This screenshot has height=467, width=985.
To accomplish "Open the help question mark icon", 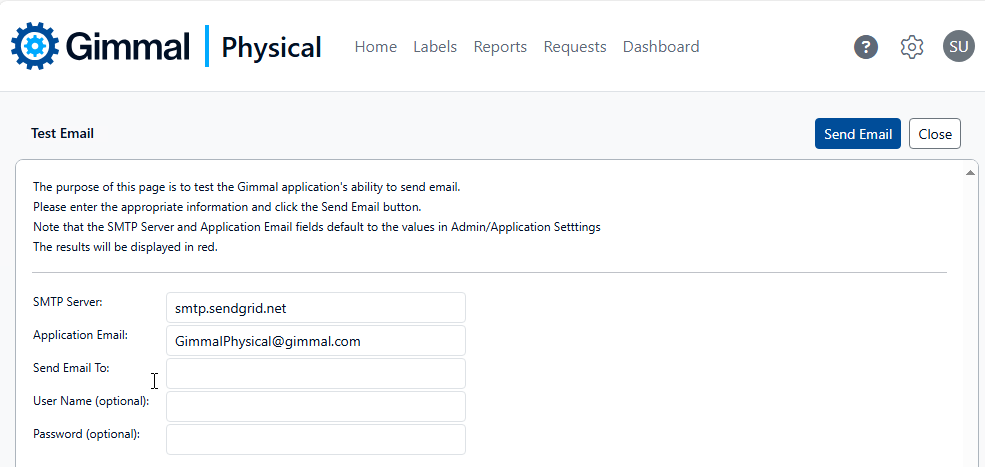I will [866, 47].
